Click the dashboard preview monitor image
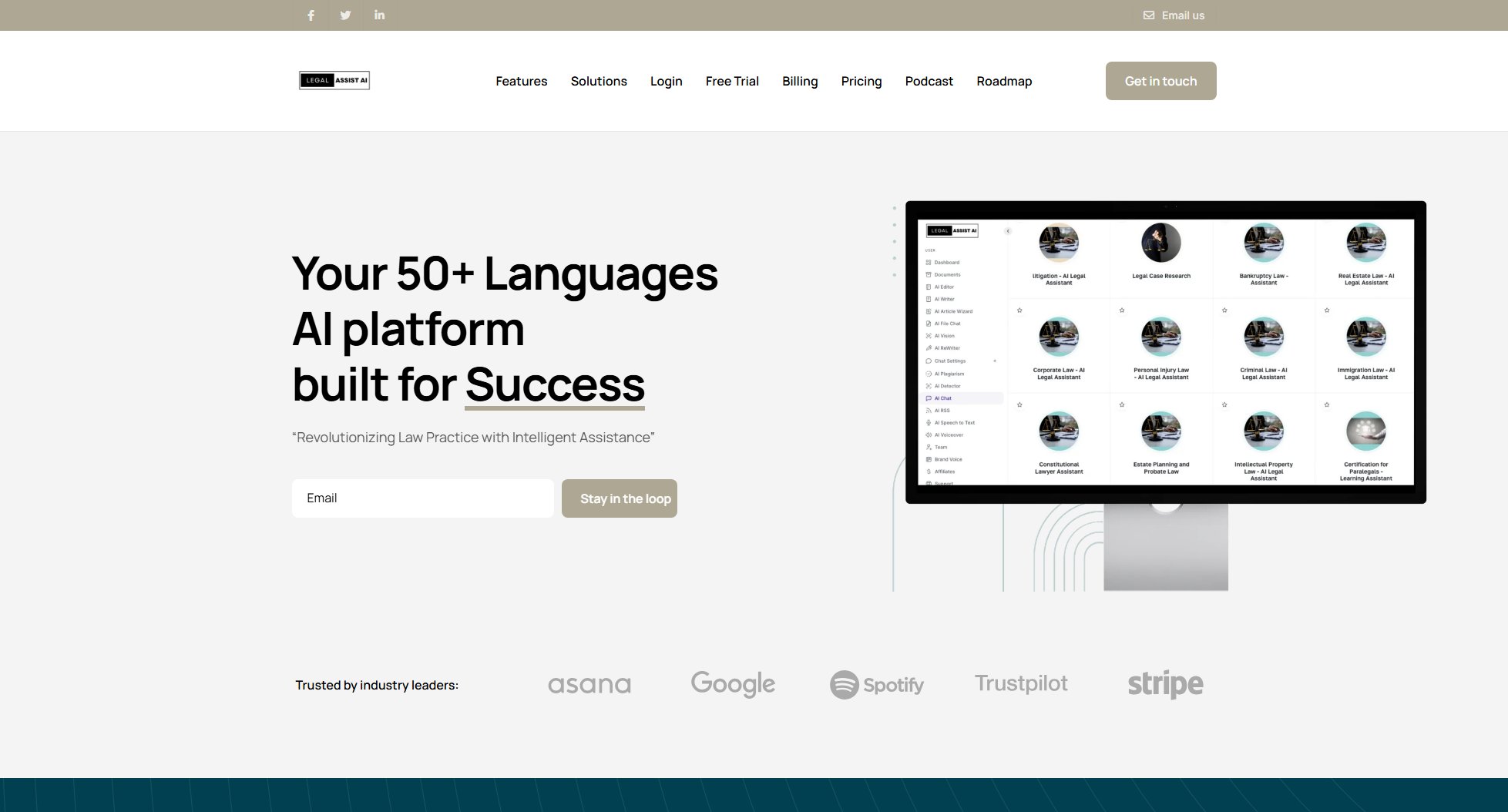 [x=1165, y=353]
